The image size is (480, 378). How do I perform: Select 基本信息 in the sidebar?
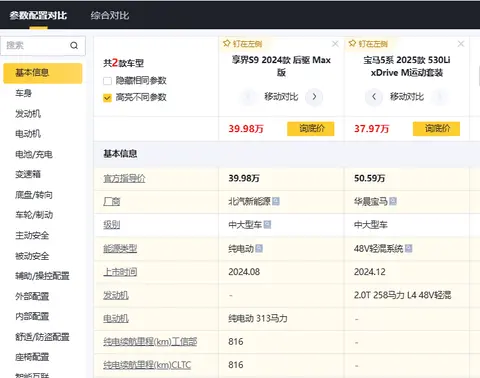click(43, 73)
